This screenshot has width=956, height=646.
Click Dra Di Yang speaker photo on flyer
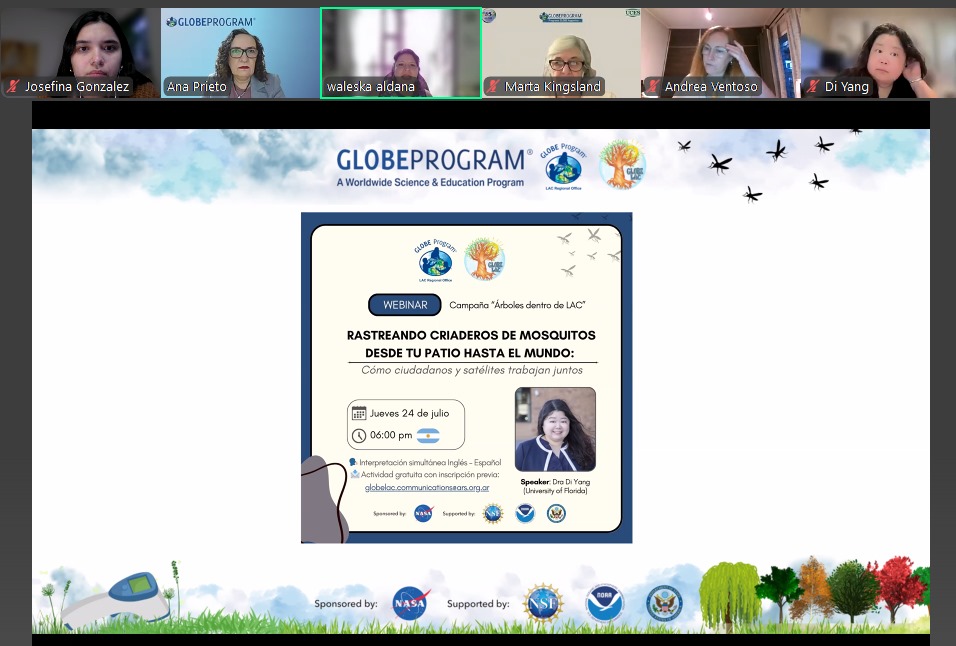point(555,429)
